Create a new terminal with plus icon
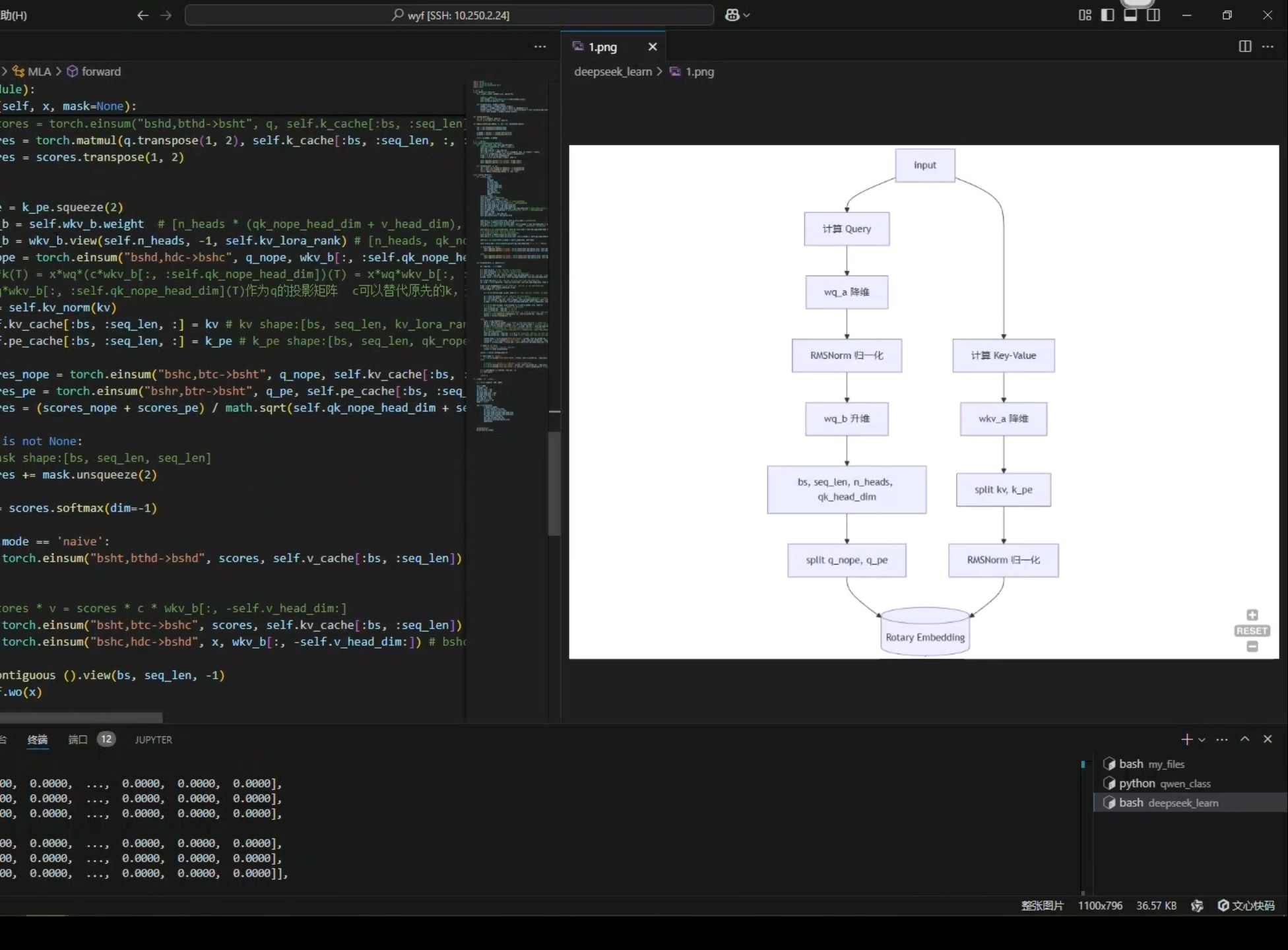Viewport: 1288px width, 950px height. [1186, 740]
